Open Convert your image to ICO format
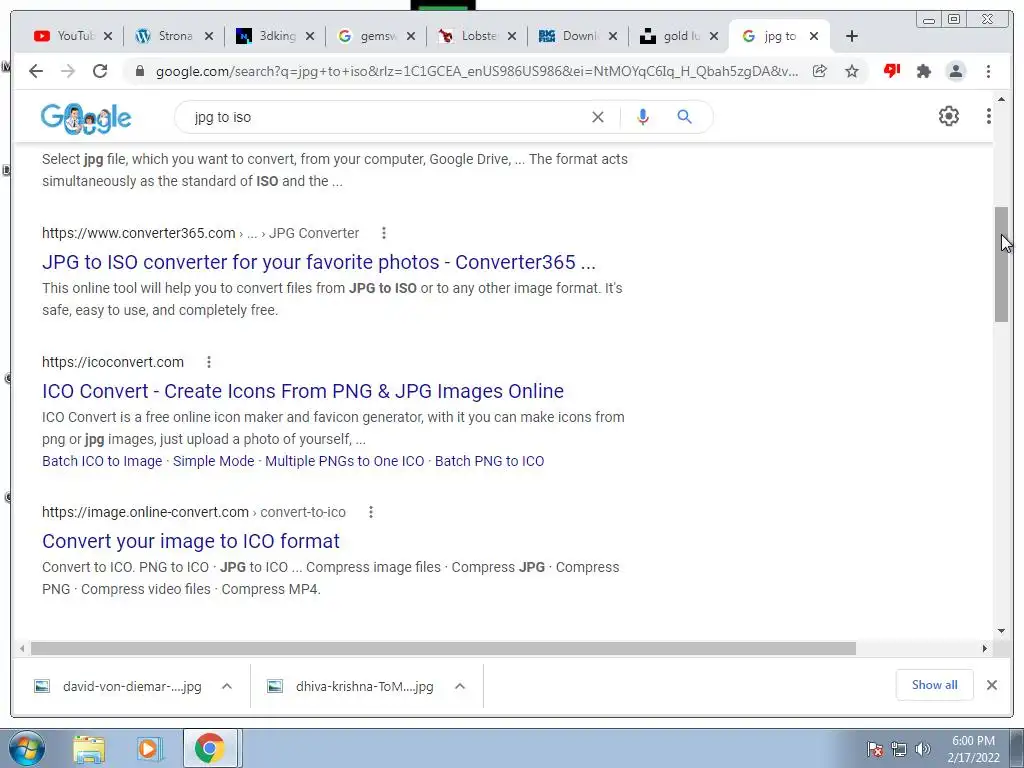 pyautogui.click(x=191, y=541)
